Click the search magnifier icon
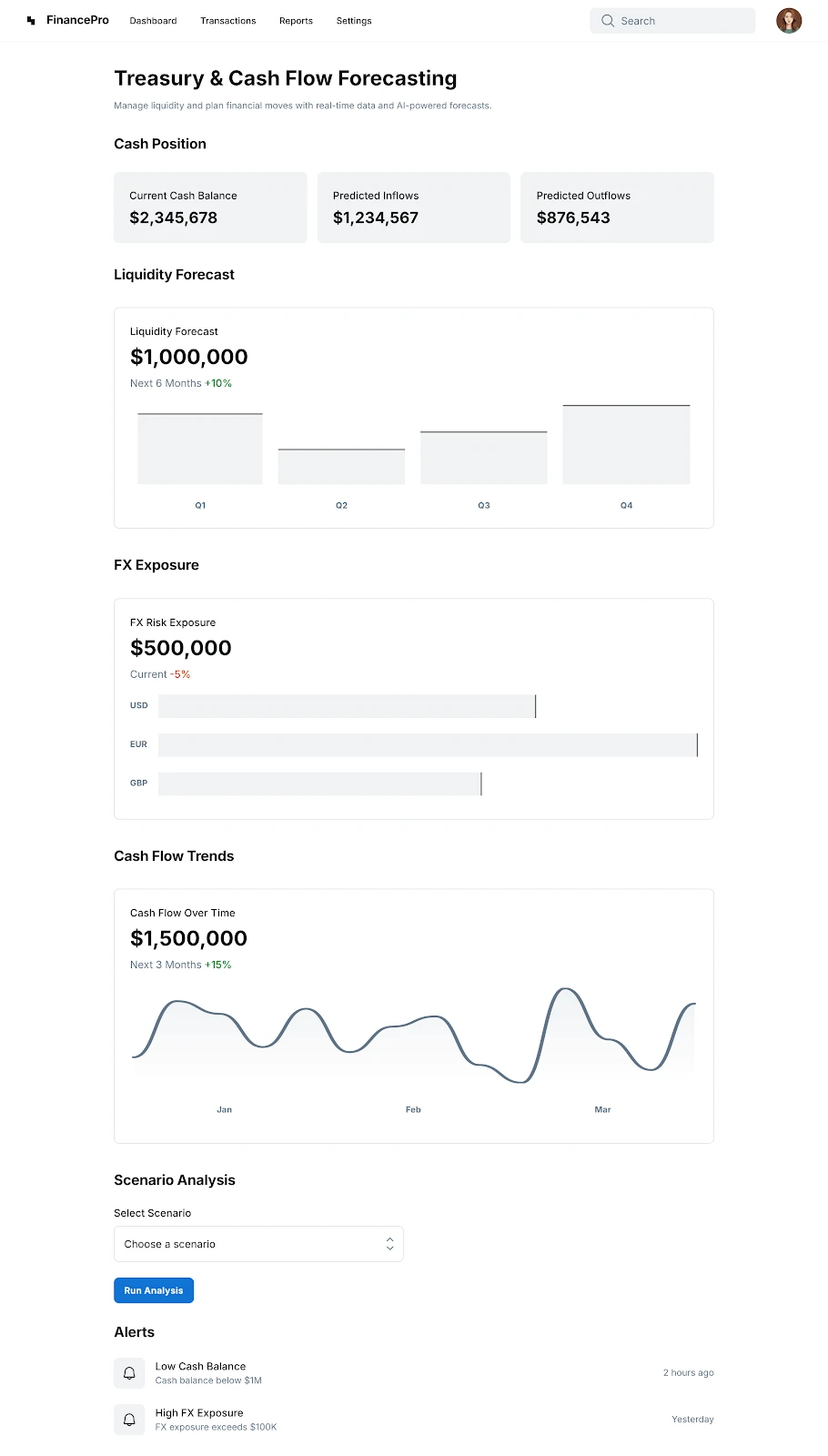 (608, 20)
